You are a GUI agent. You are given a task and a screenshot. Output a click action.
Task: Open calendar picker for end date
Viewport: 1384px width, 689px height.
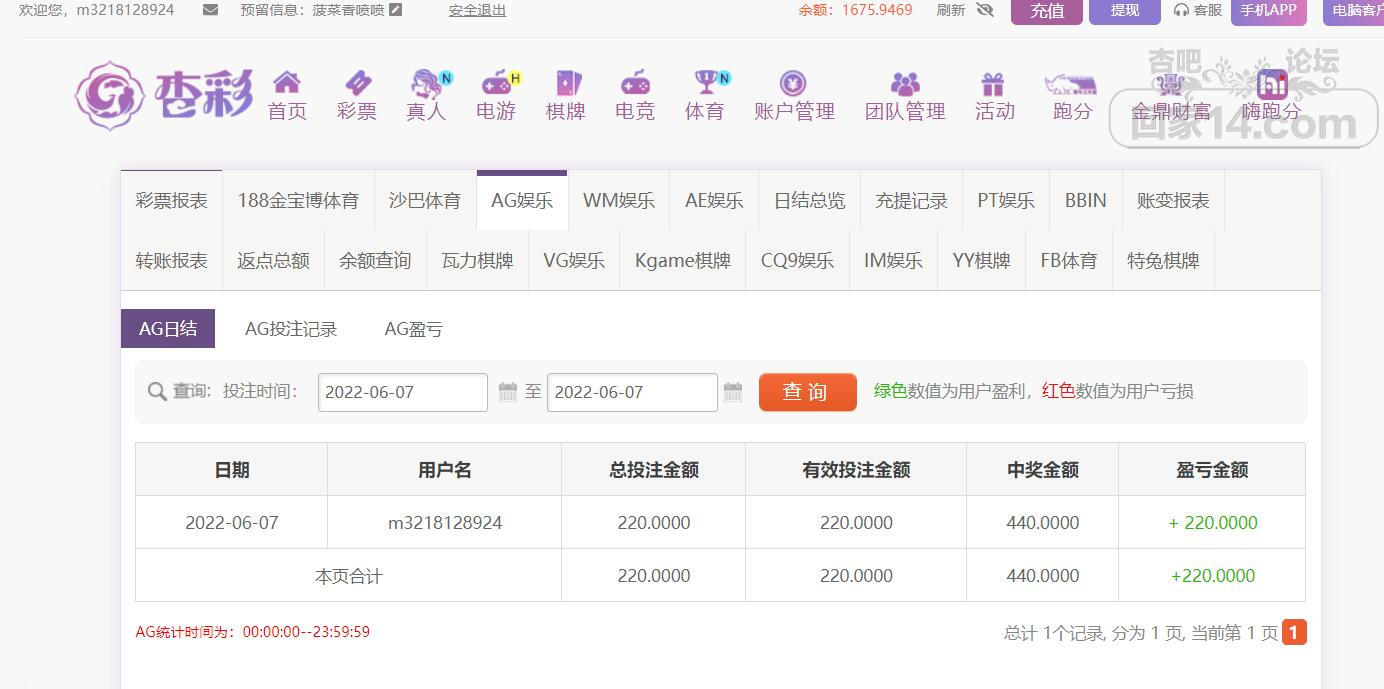(x=733, y=392)
